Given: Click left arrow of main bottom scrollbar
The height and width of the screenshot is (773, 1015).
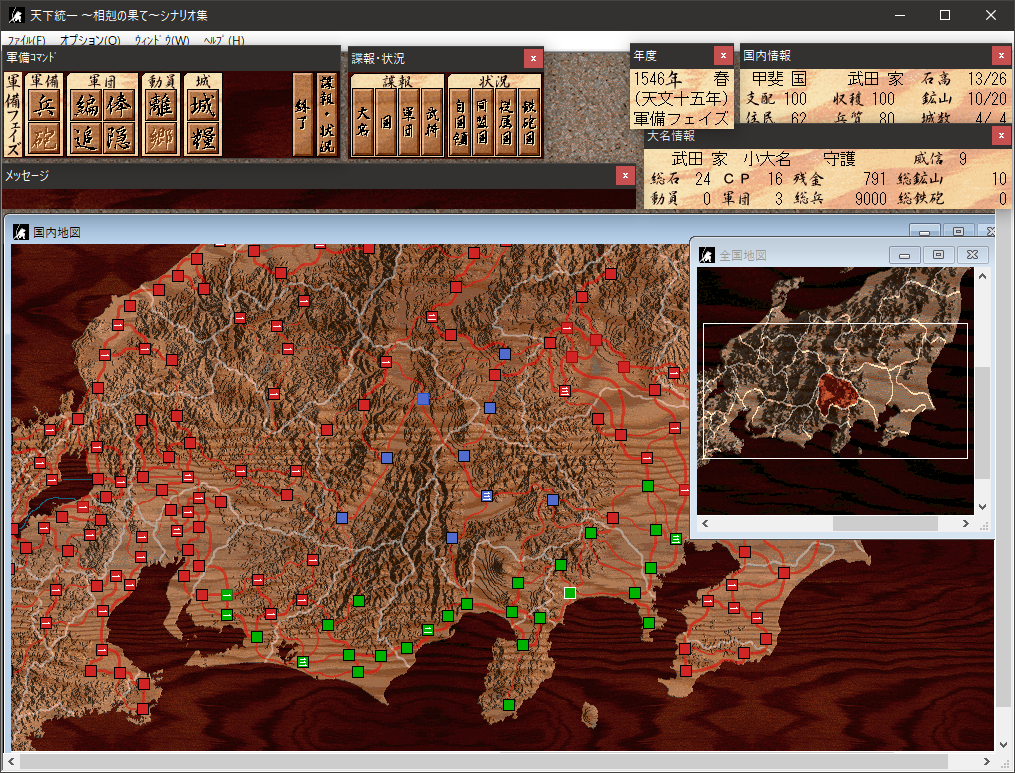Looking at the screenshot, I should [11, 761].
